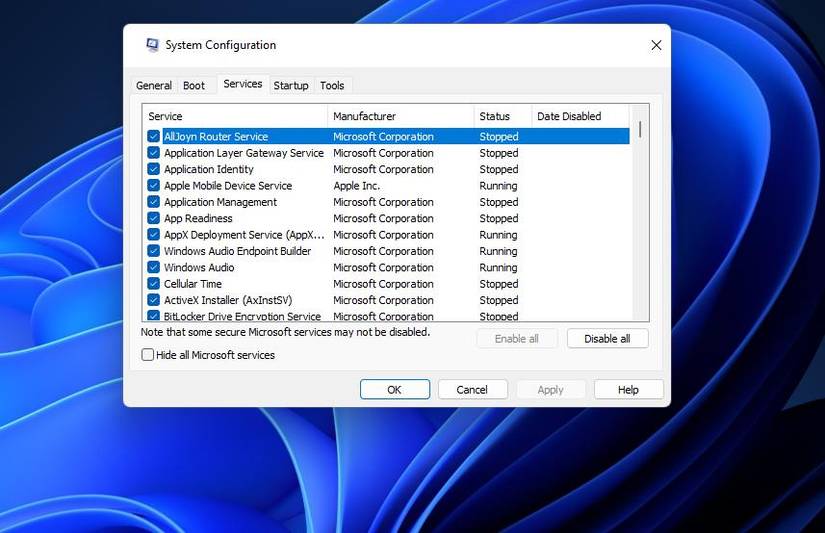Click the Apple Inc. manufacturer cell
Viewport: 825px width, 533px height.
[356, 186]
